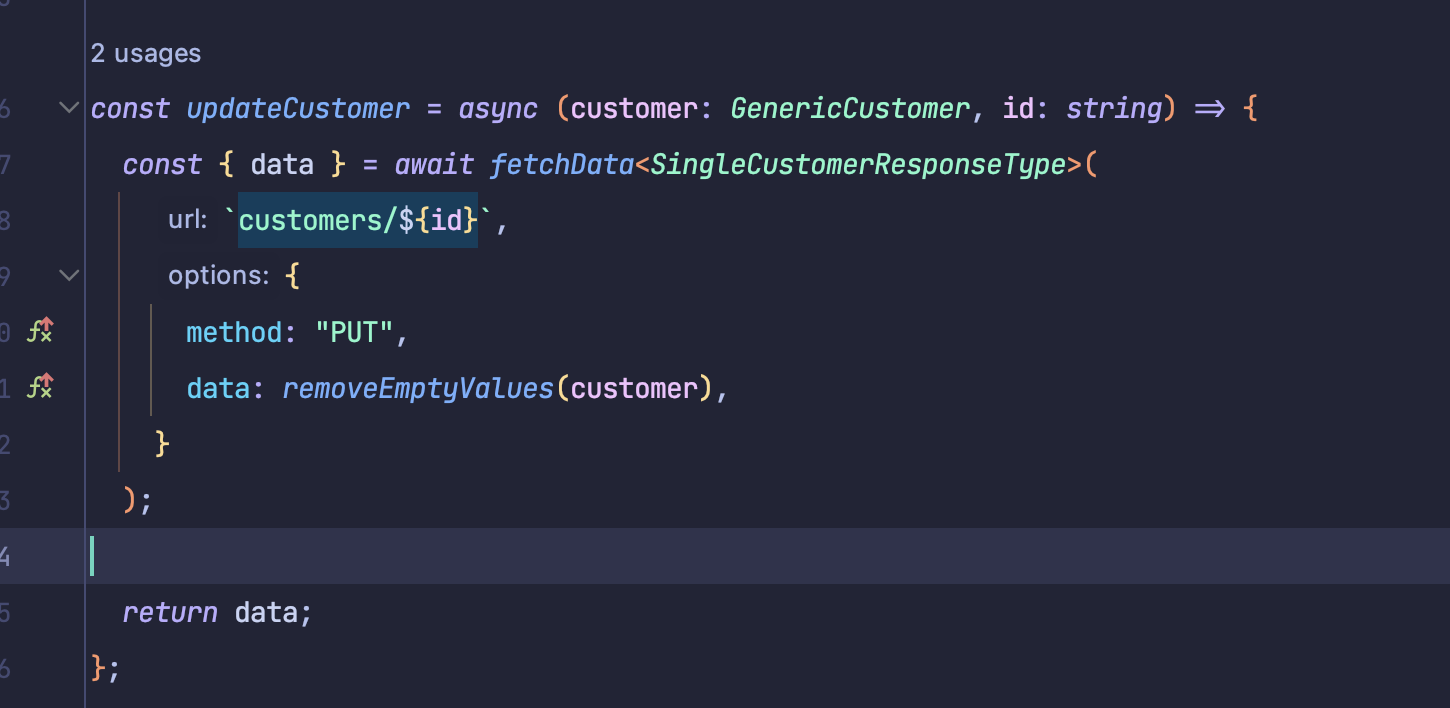
Task: Click the fetchData function call
Action: click(x=562, y=164)
